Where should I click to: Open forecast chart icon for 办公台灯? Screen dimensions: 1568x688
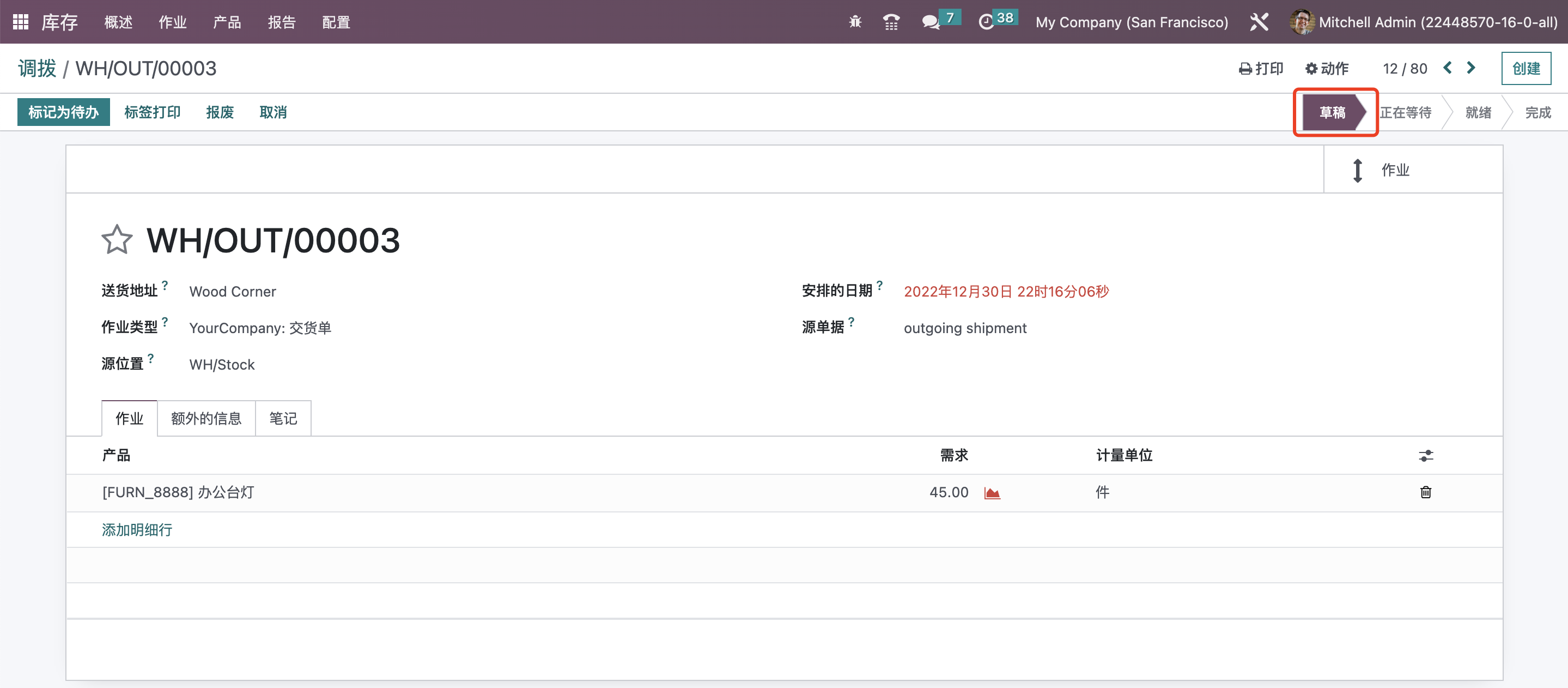coord(992,493)
